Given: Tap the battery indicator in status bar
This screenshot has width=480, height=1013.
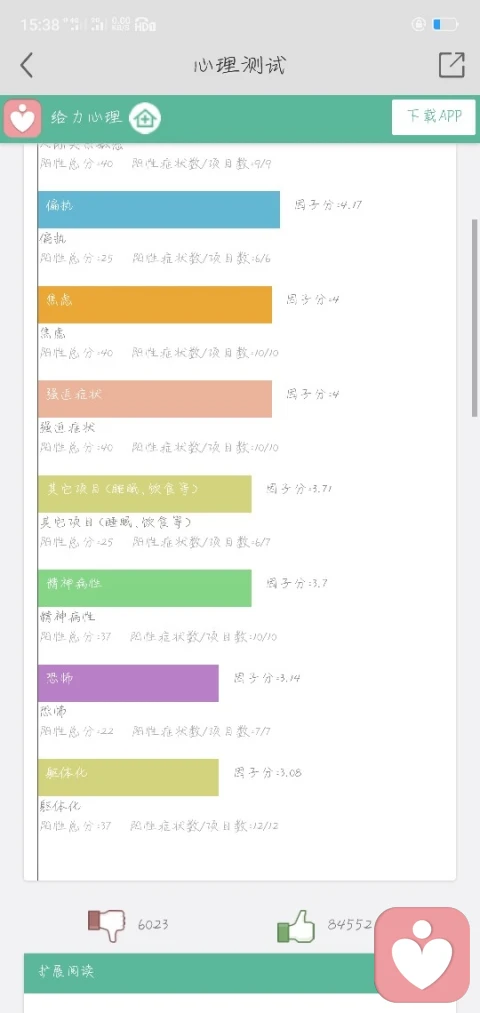Looking at the screenshot, I should pos(445,25).
